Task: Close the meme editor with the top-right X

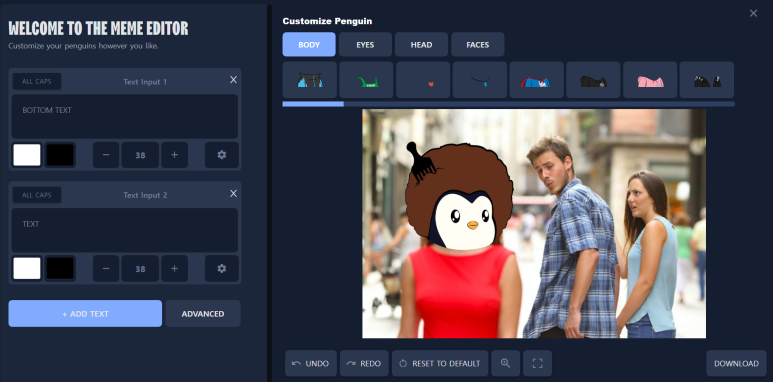Action: point(753,13)
